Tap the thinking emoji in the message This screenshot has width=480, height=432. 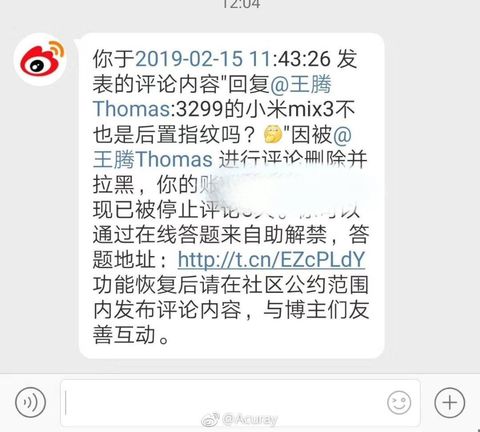click(x=273, y=134)
